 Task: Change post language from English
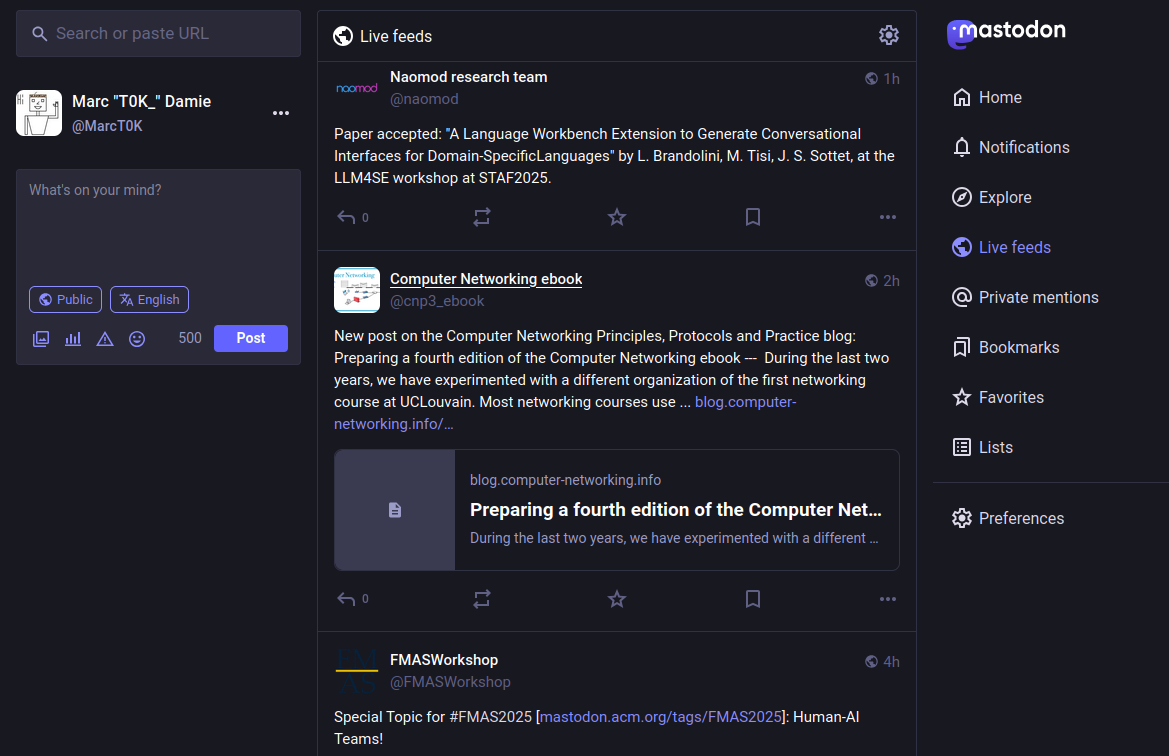pyautogui.click(x=149, y=299)
